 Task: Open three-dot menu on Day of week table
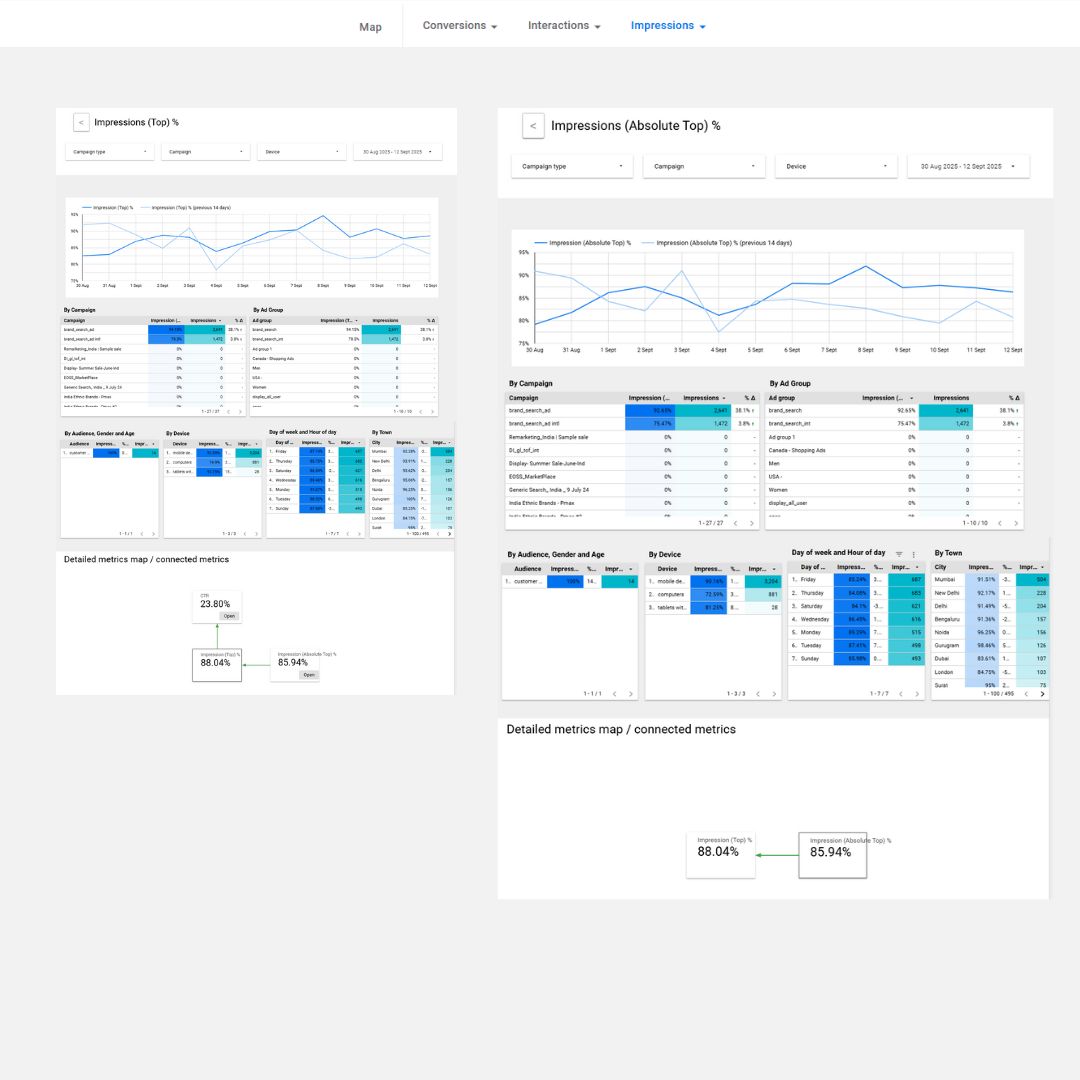point(913,554)
